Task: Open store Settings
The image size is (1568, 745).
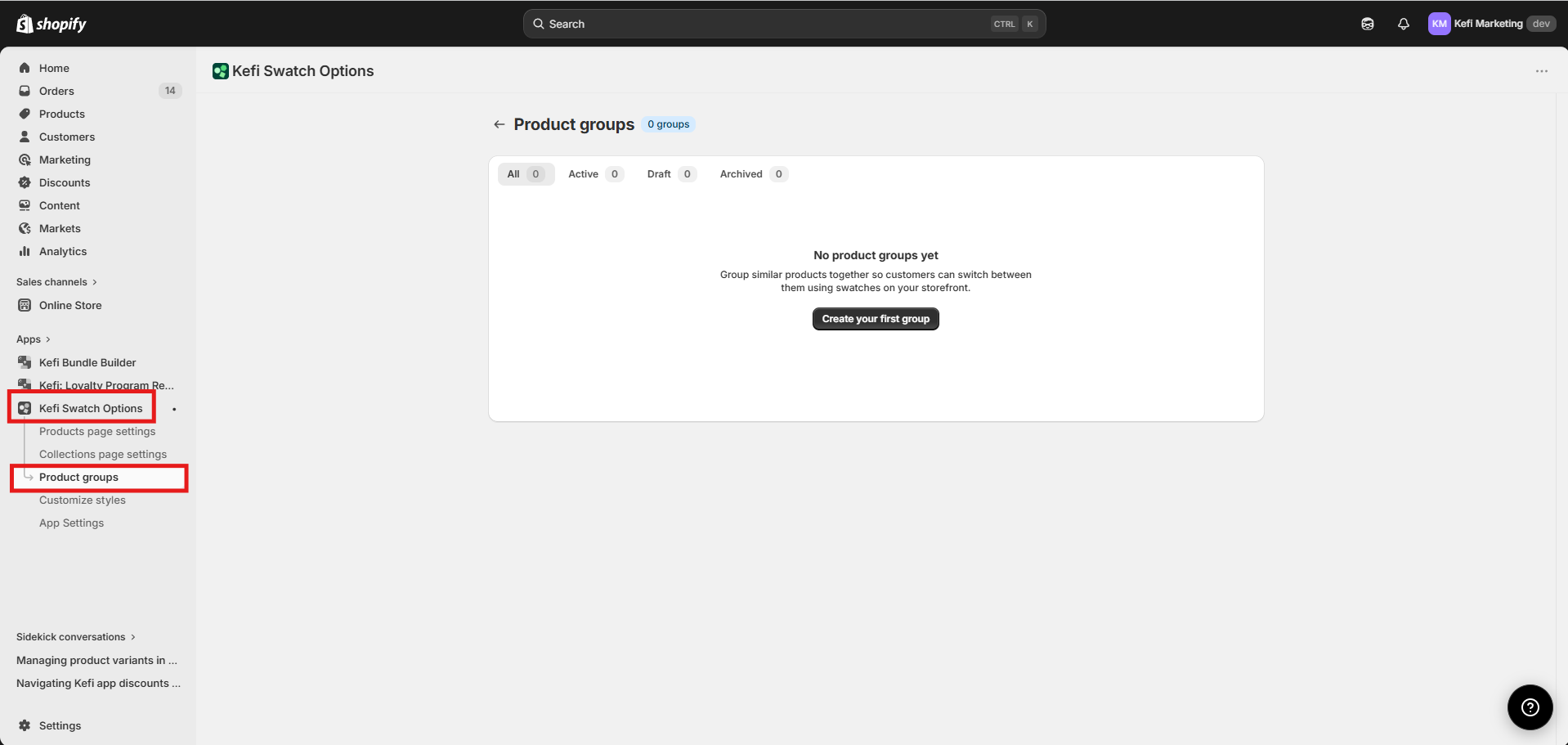Action: [x=60, y=725]
